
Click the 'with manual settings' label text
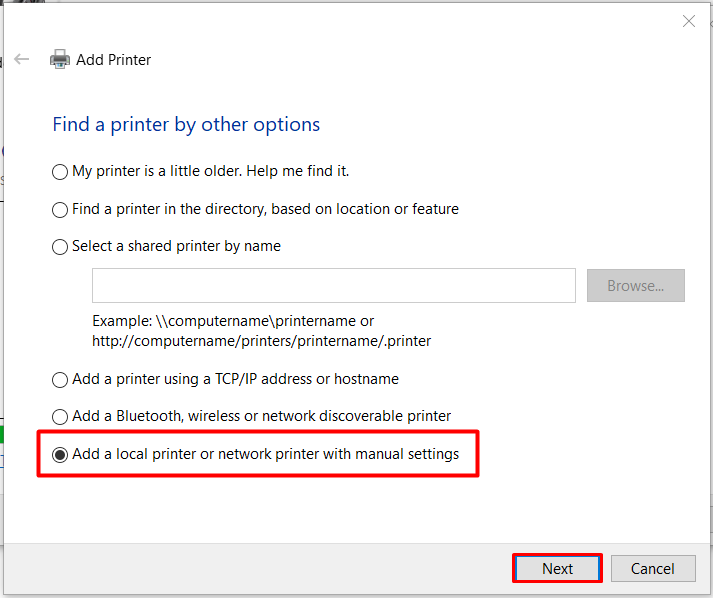click(391, 454)
